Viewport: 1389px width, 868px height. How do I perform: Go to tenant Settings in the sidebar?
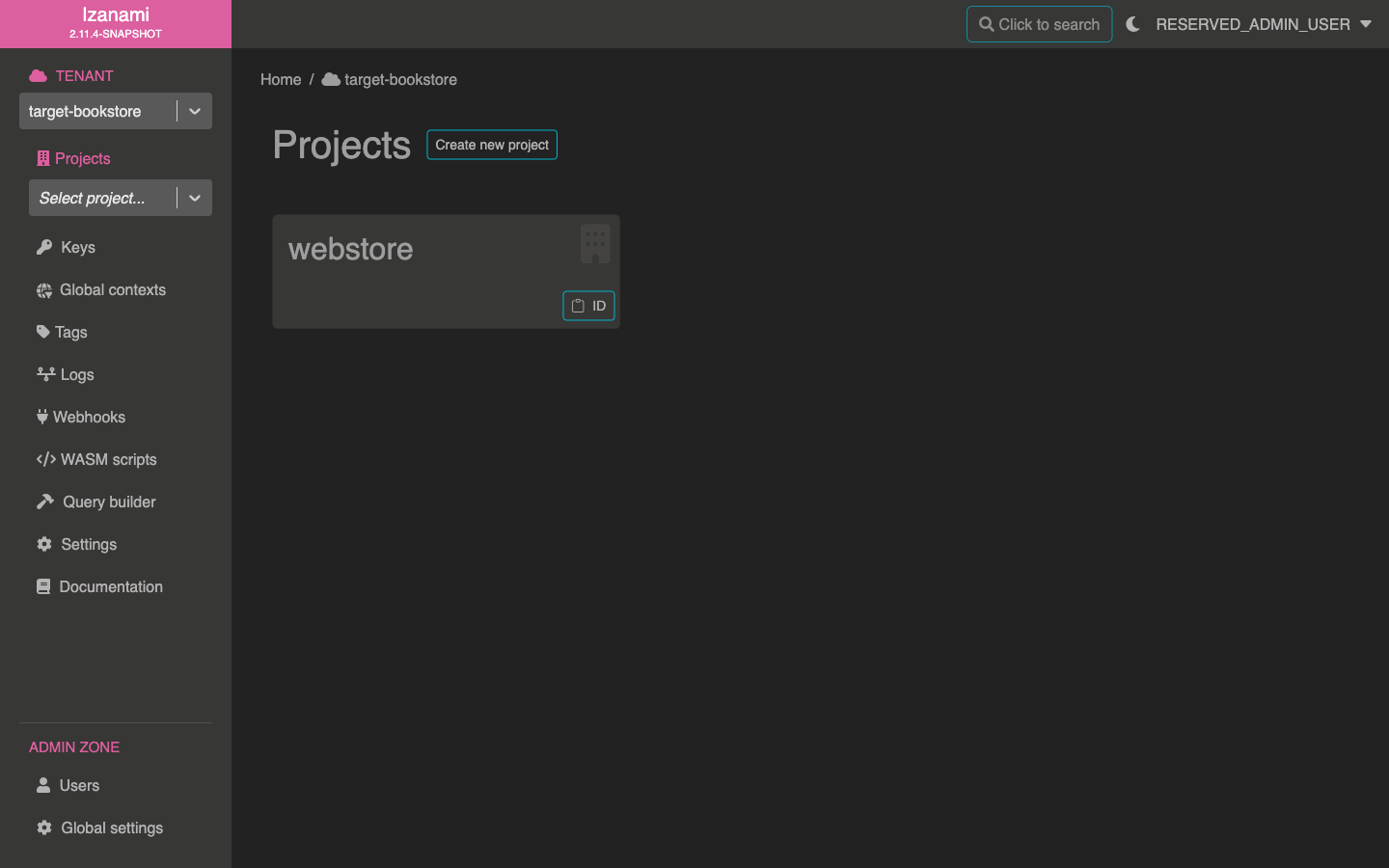click(88, 544)
